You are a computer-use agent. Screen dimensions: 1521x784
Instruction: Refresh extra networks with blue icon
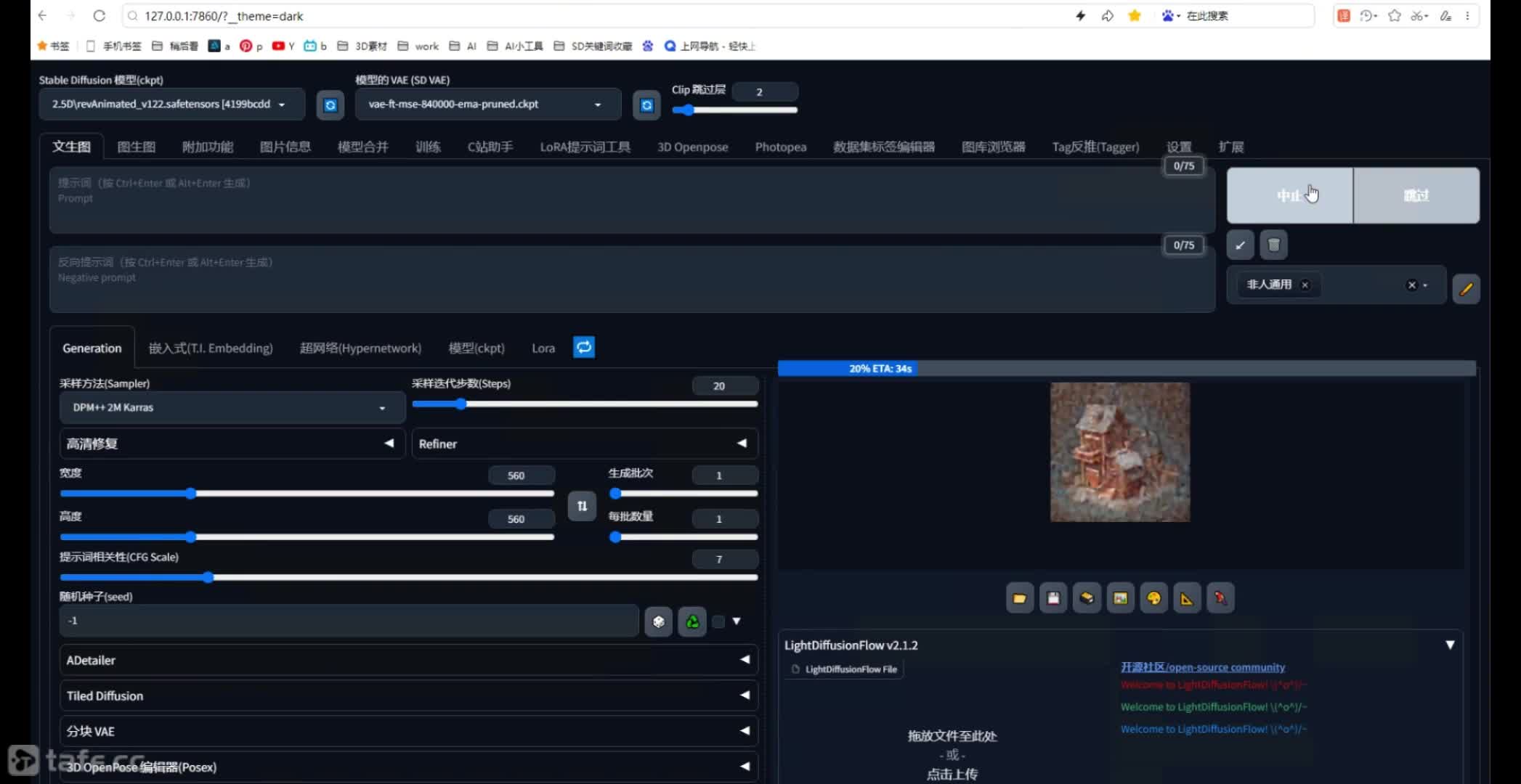click(x=584, y=347)
